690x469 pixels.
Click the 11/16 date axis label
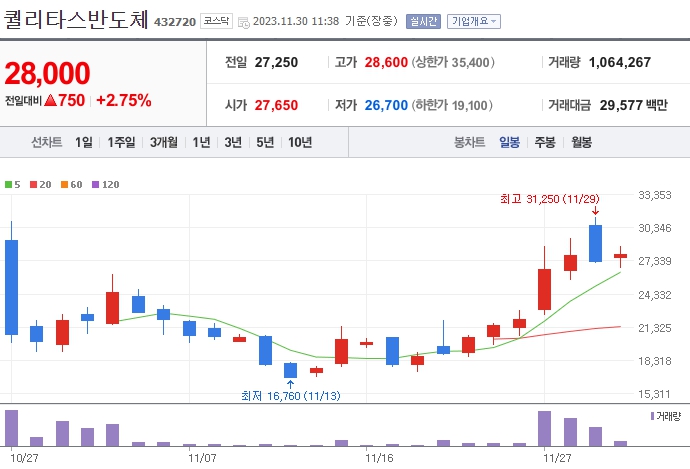tap(379, 458)
